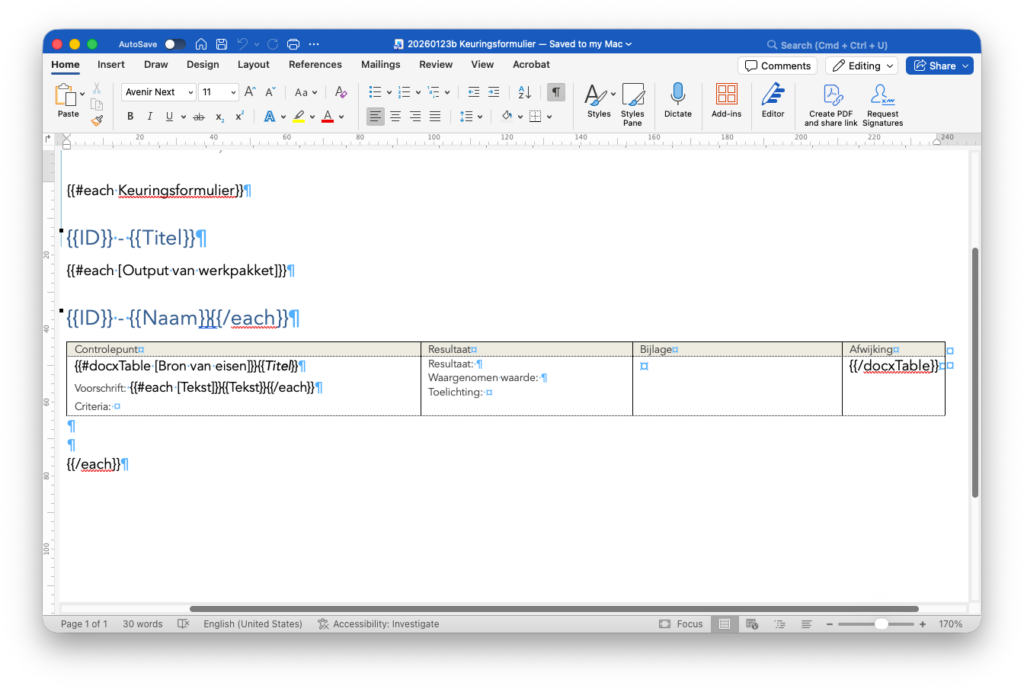Toggle the AutoSave switch
Screen dimensions: 1024x689
[174, 44]
